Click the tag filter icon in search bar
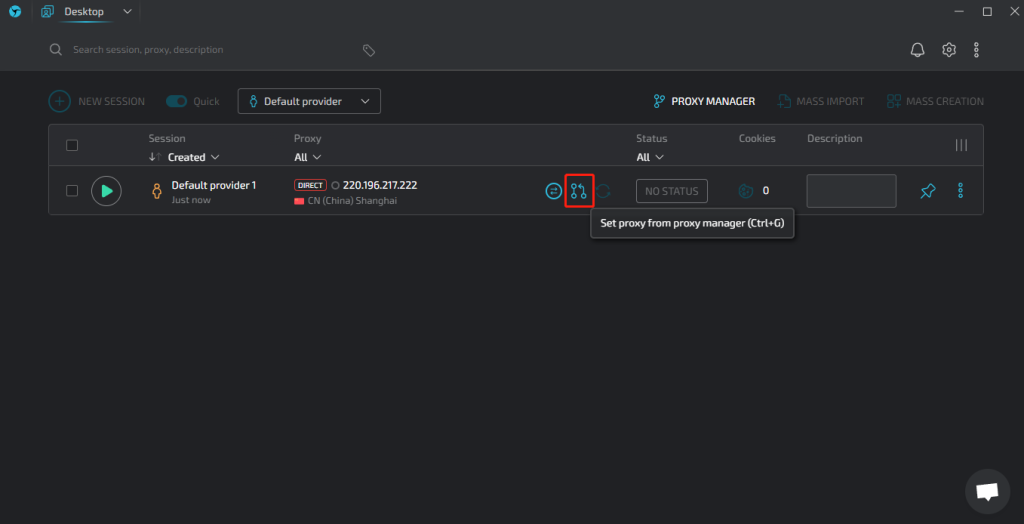1024x524 pixels. click(368, 50)
